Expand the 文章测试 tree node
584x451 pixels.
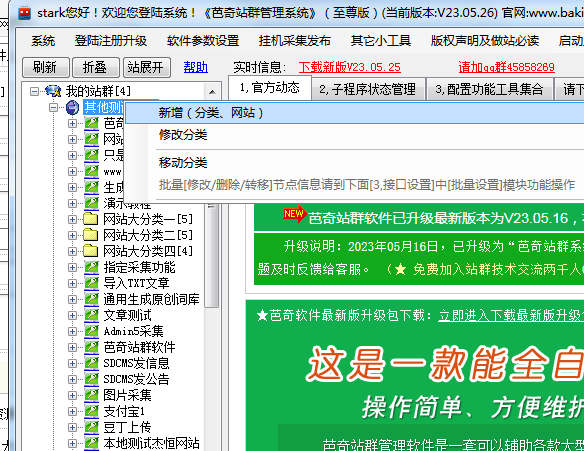point(72,315)
